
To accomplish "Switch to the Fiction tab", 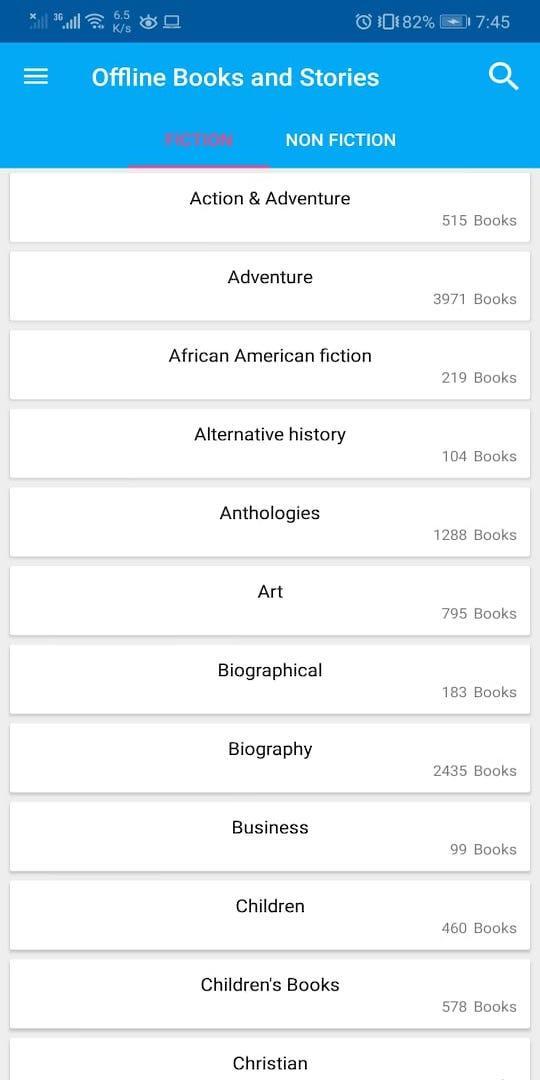I will click(198, 140).
